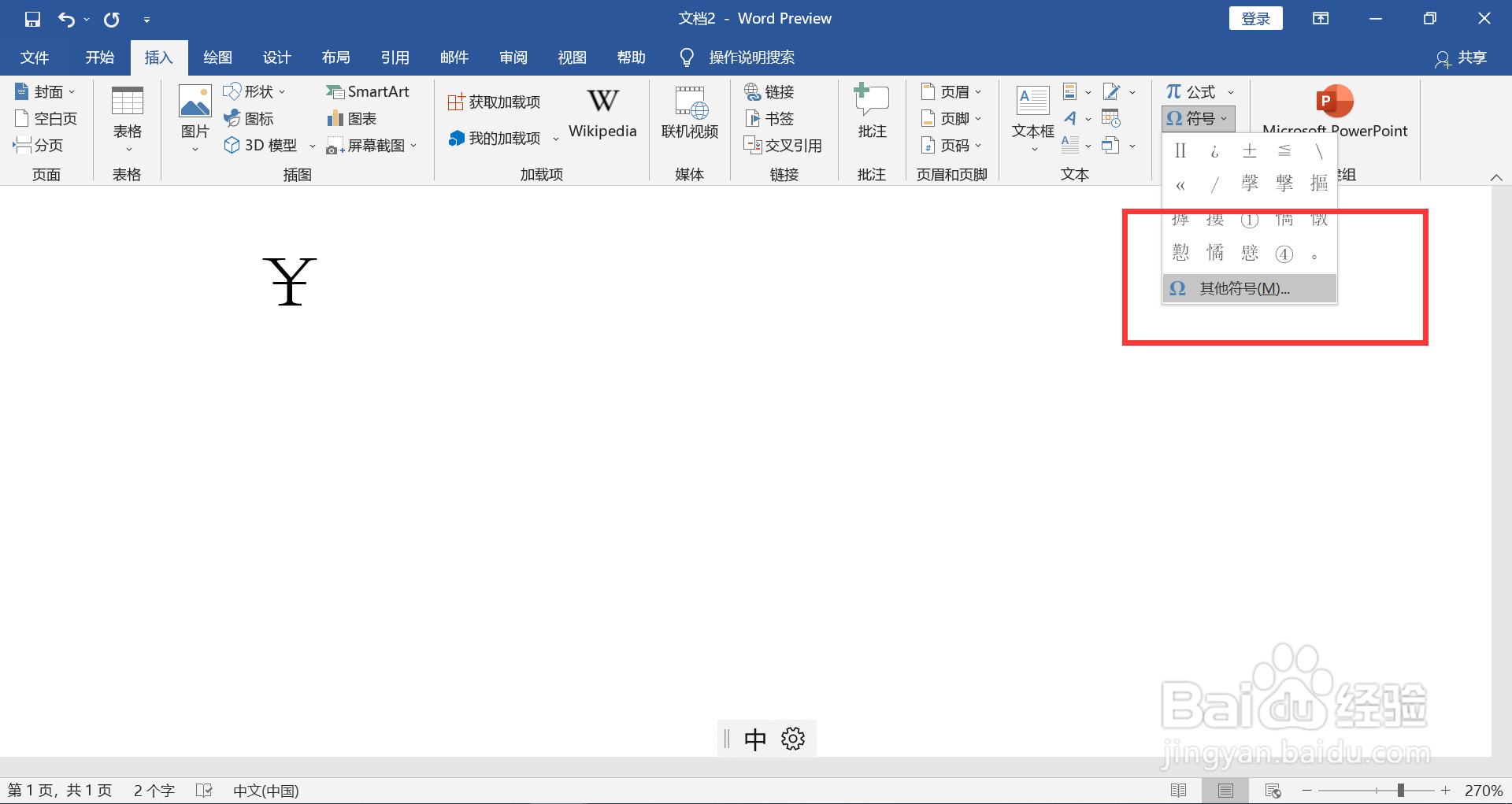
Task: Click the zoom out minus button
Action: [1307, 790]
